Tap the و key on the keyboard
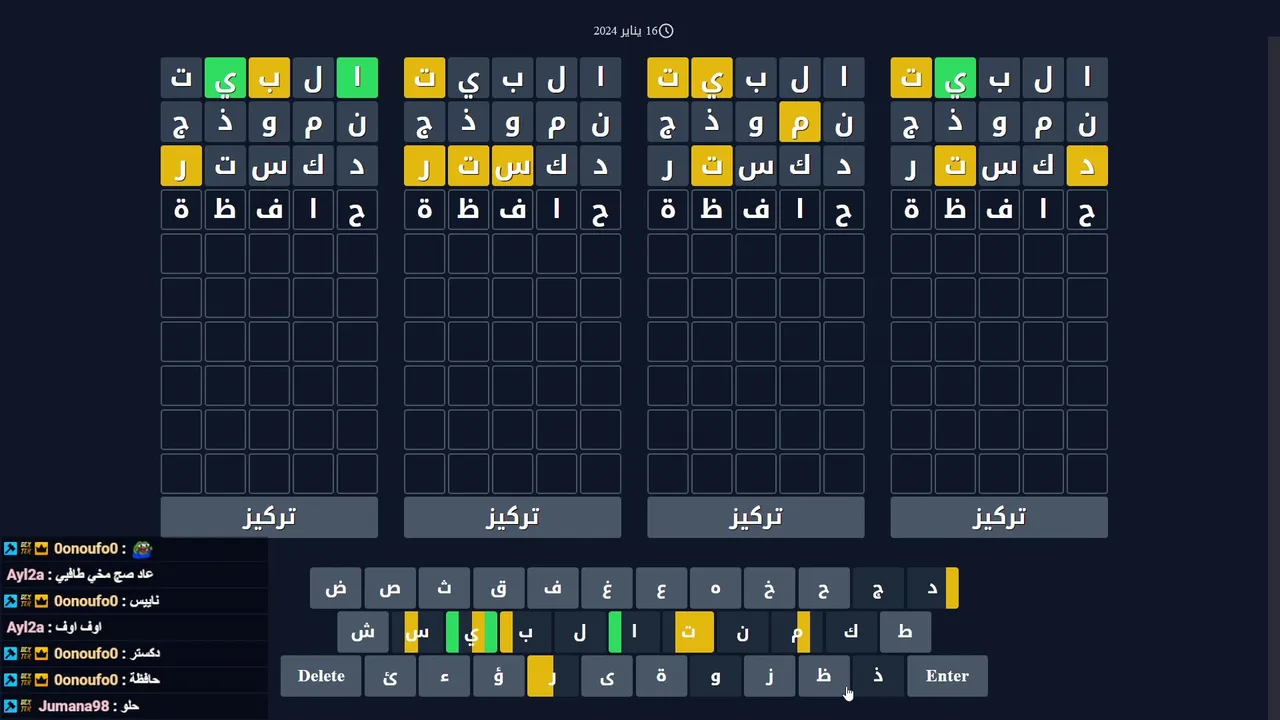This screenshot has height=720, width=1280. click(715, 676)
